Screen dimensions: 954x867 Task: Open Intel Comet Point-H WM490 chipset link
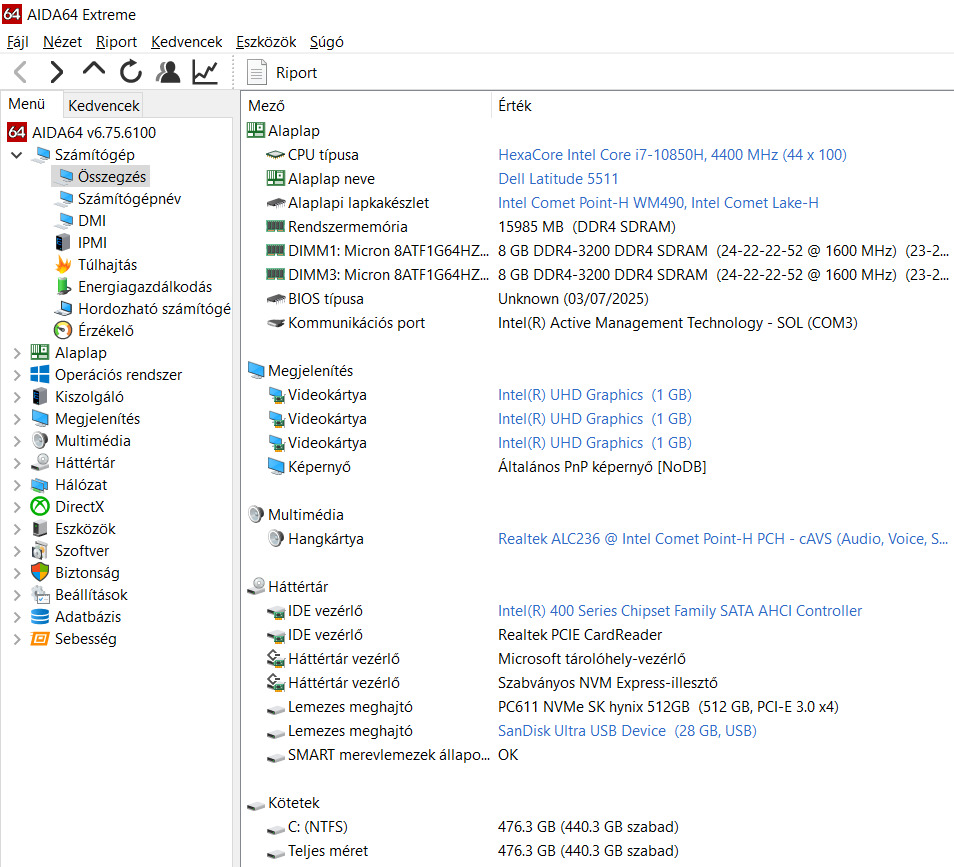[x=658, y=203]
